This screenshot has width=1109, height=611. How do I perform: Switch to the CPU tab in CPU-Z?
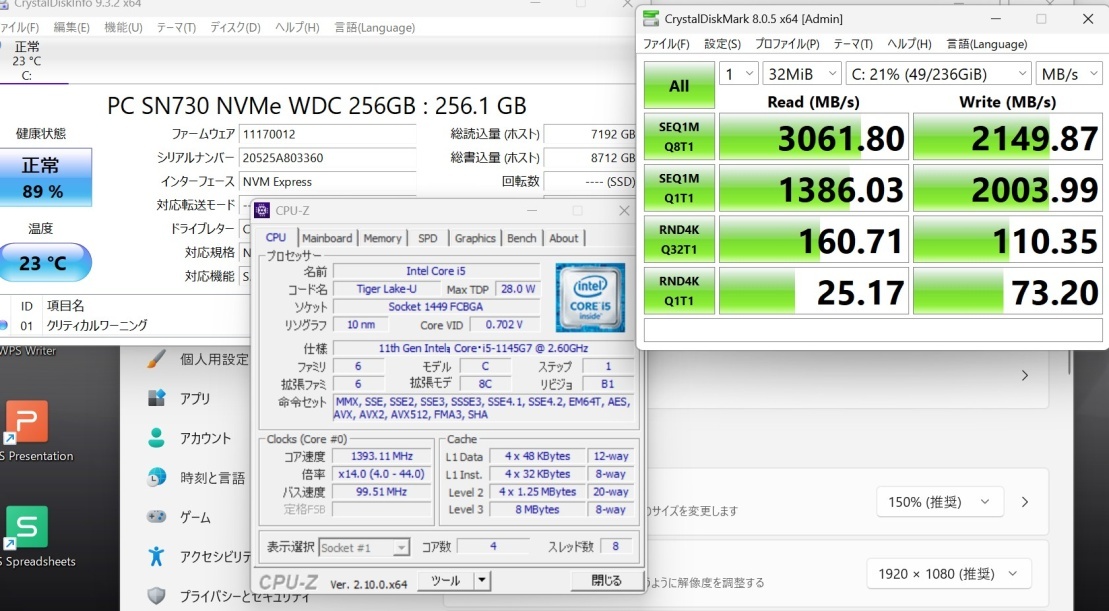tap(276, 238)
